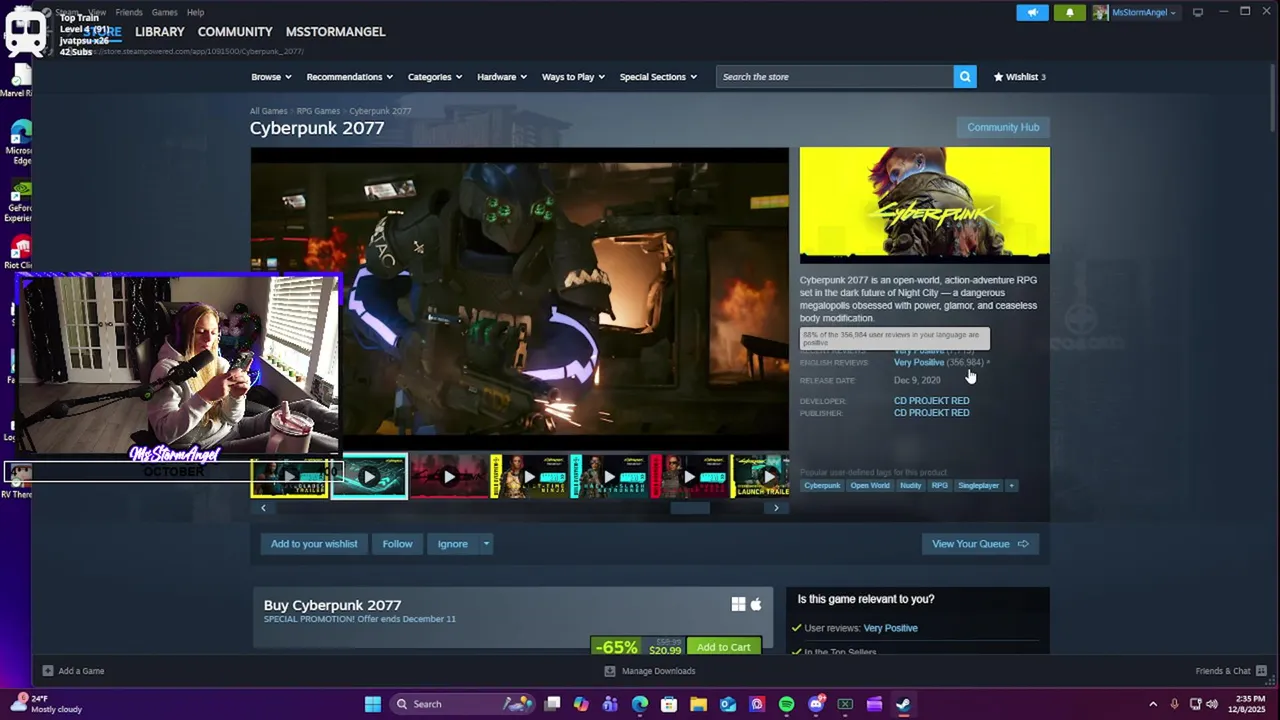Click the thumbnail strip scrollbar handle

tap(690, 508)
